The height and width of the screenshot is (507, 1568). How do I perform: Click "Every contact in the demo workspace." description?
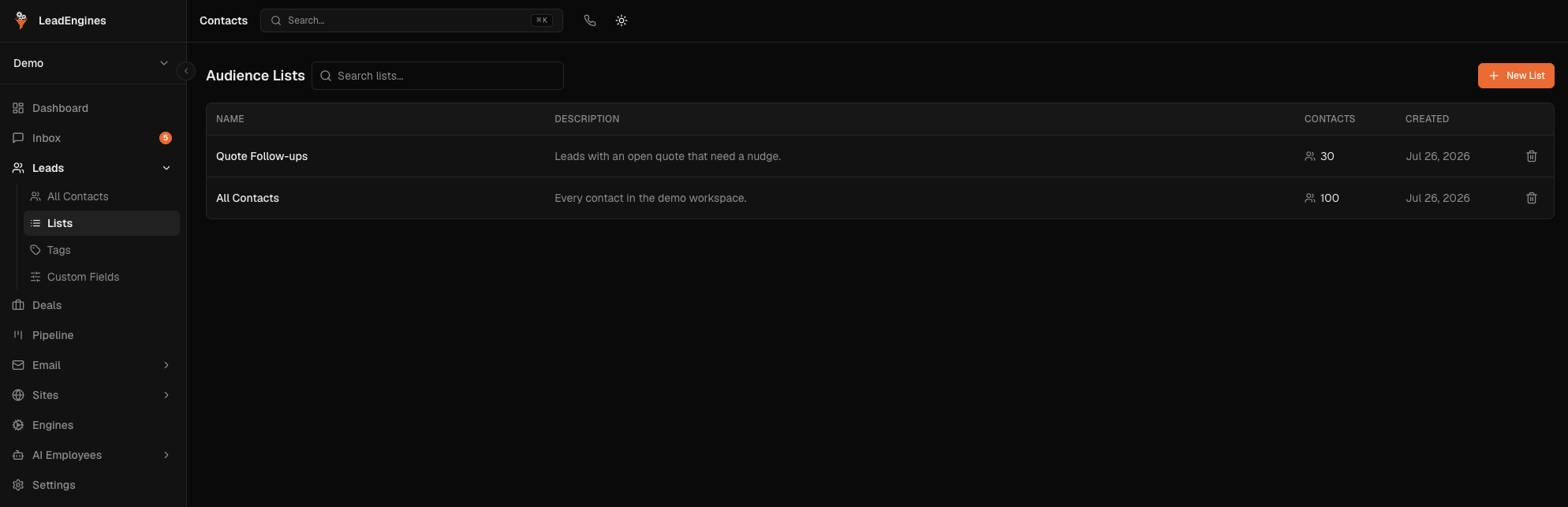coord(651,198)
